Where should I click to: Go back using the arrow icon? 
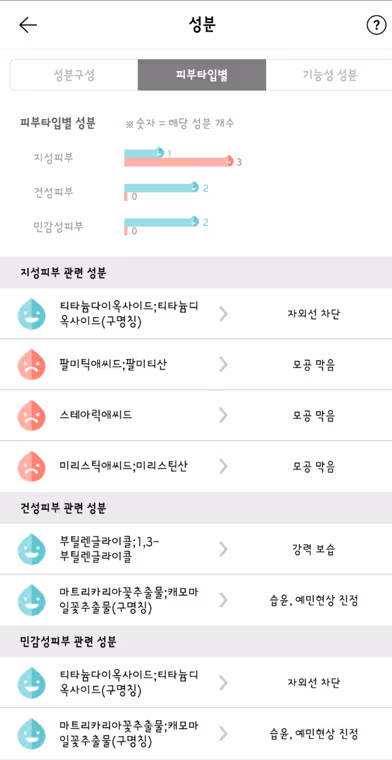point(28,26)
